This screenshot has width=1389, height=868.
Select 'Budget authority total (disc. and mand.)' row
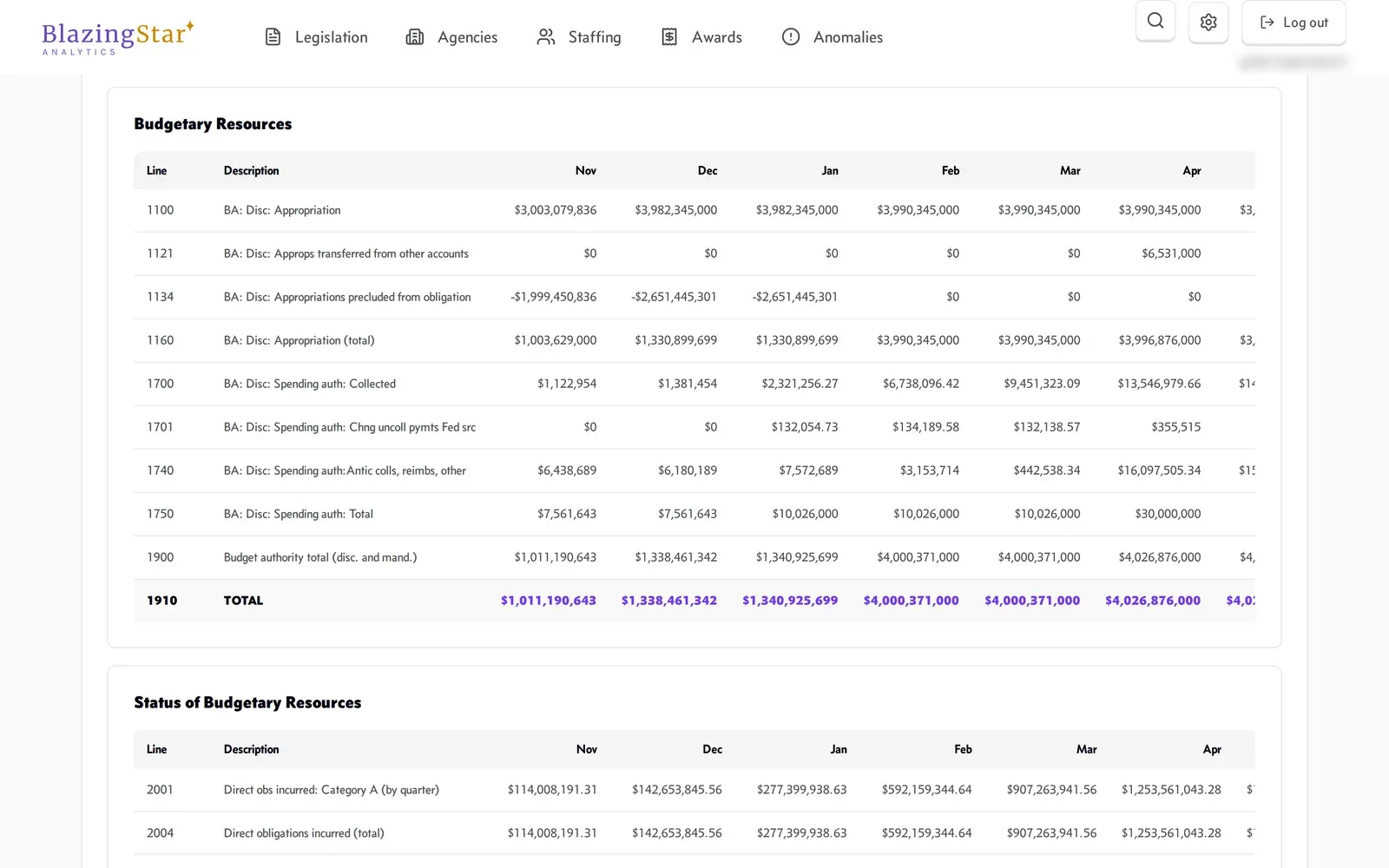tap(694, 557)
